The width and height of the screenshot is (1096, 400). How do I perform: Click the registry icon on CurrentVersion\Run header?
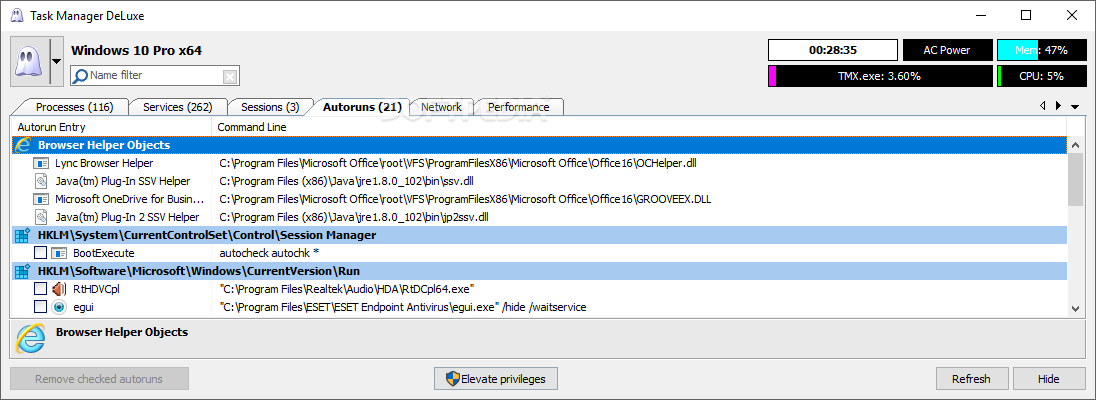point(22,271)
